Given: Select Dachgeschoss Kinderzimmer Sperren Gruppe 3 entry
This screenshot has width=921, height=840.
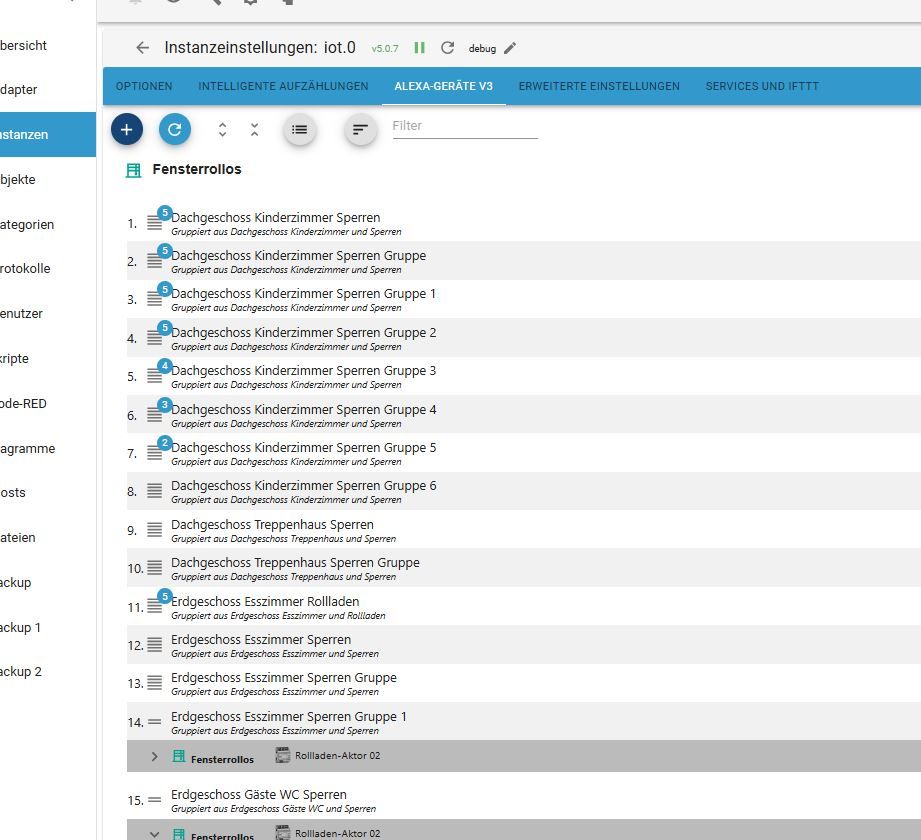Looking at the screenshot, I should coord(303,371).
